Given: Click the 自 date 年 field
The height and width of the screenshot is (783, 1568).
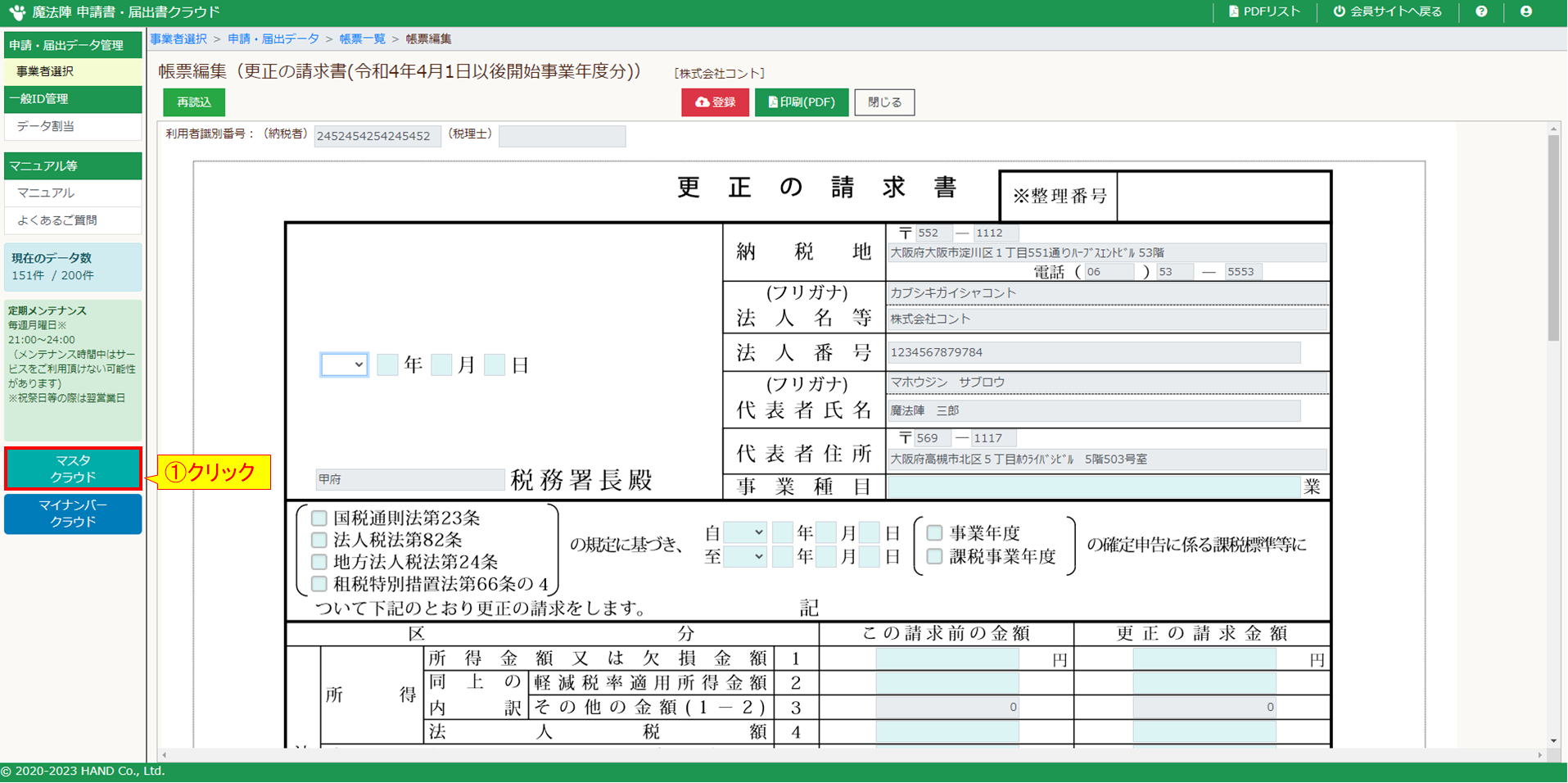Looking at the screenshot, I should click(x=783, y=533).
